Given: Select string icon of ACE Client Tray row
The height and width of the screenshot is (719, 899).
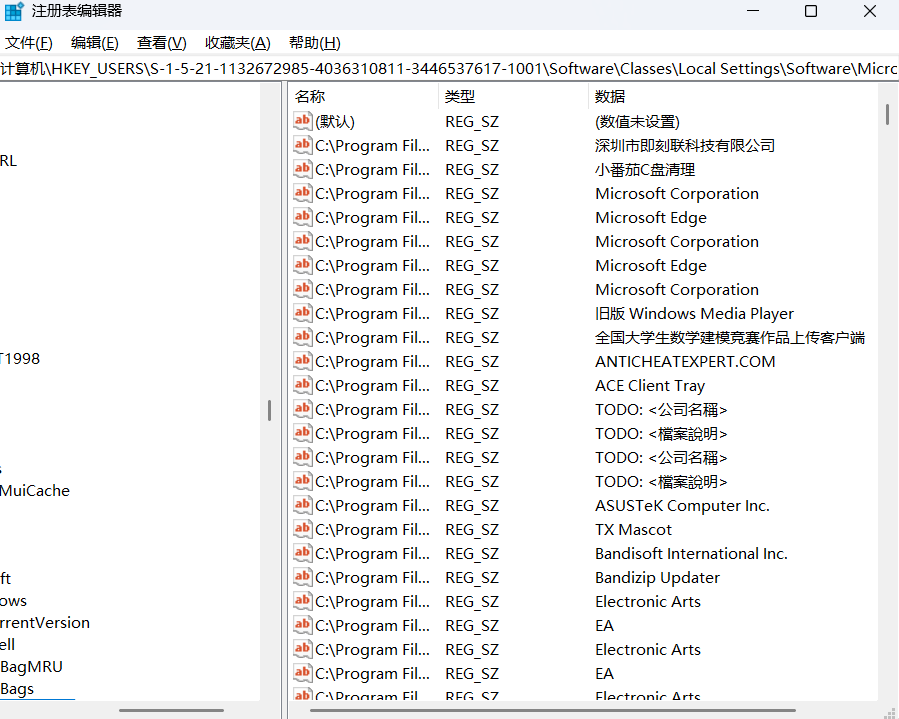Looking at the screenshot, I should (x=302, y=385).
